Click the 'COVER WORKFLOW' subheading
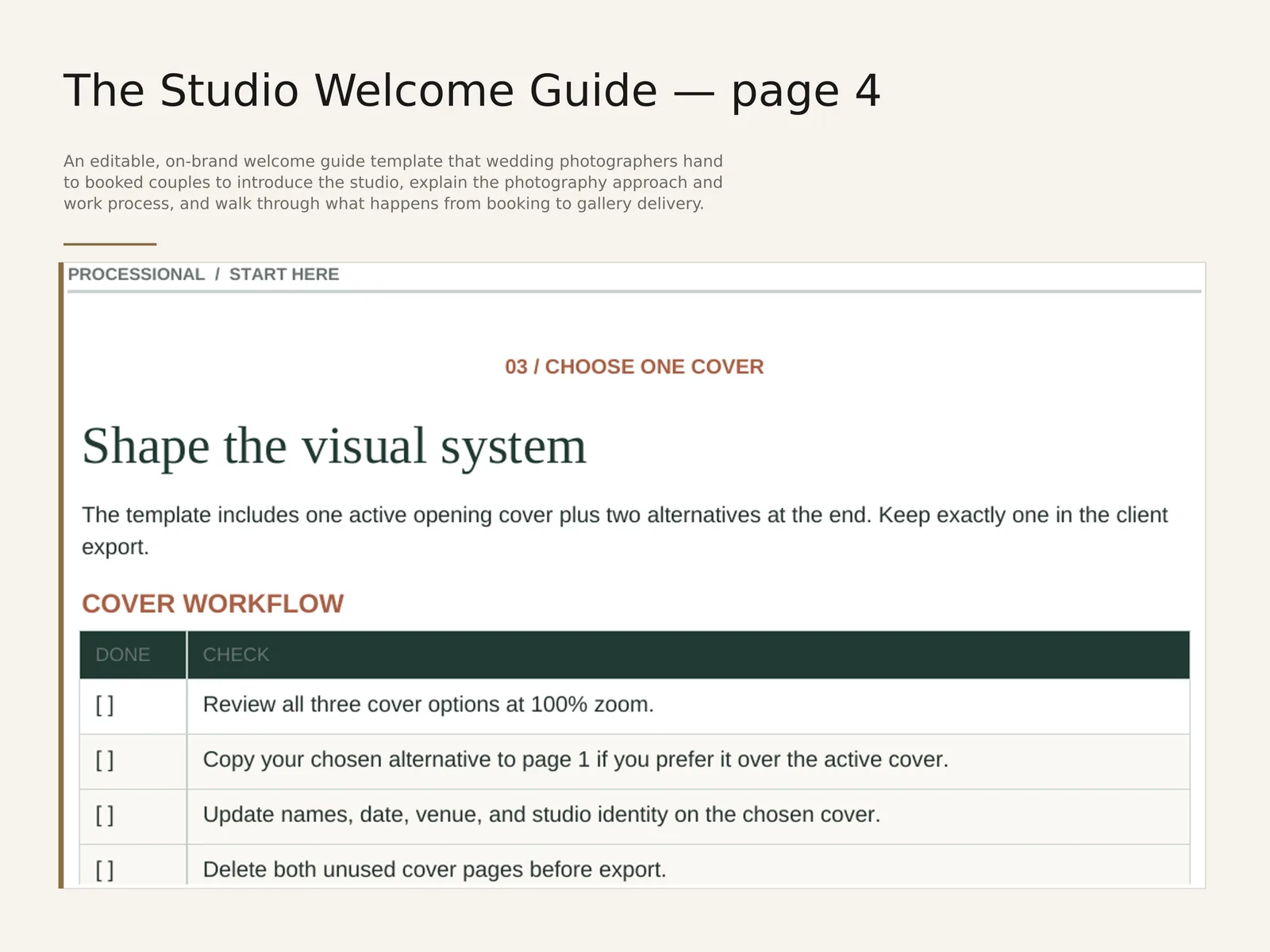This screenshot has height=952, width=1270. click(213, 604)
